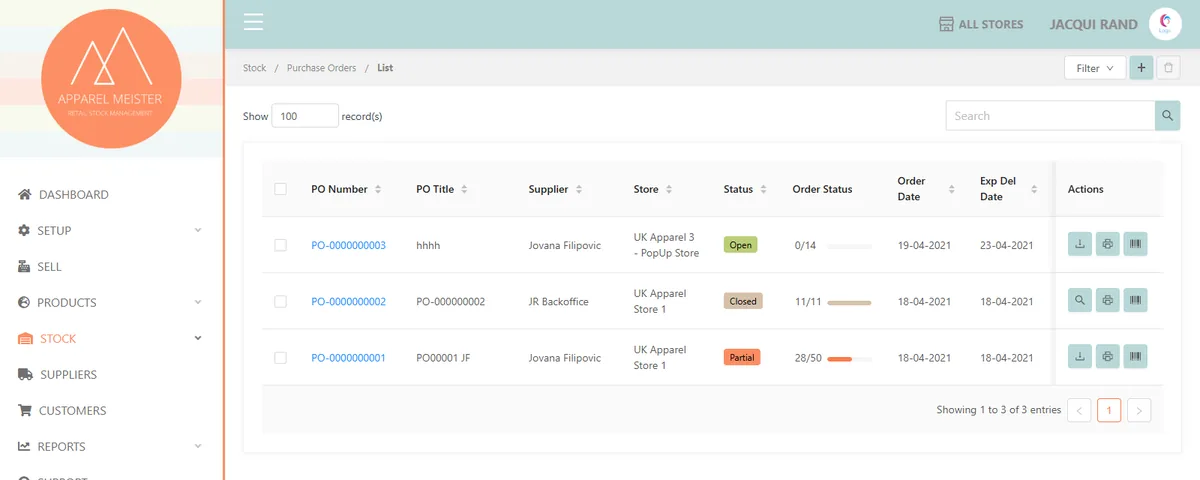The height and width of the screenshot is (480, 1200).
Task: Expand the Products menu chevron
Action: (x=197, y=302)
